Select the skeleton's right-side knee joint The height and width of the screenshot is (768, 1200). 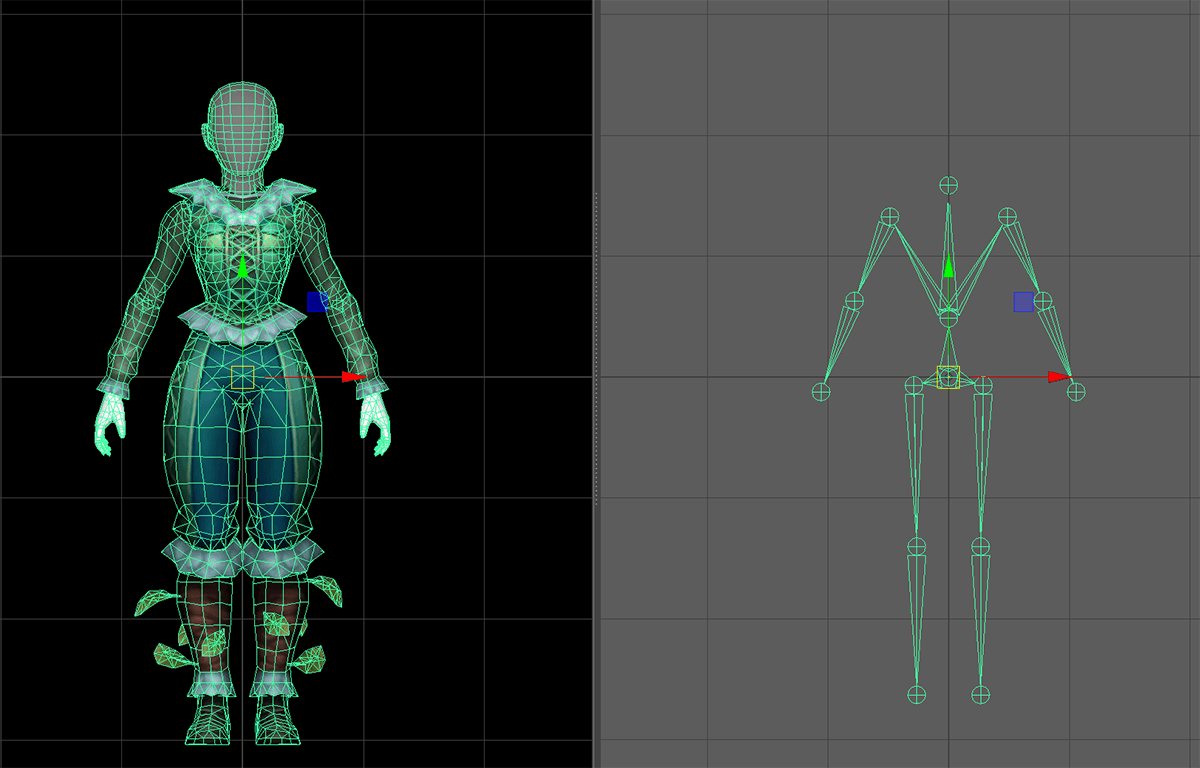(980, 546)
